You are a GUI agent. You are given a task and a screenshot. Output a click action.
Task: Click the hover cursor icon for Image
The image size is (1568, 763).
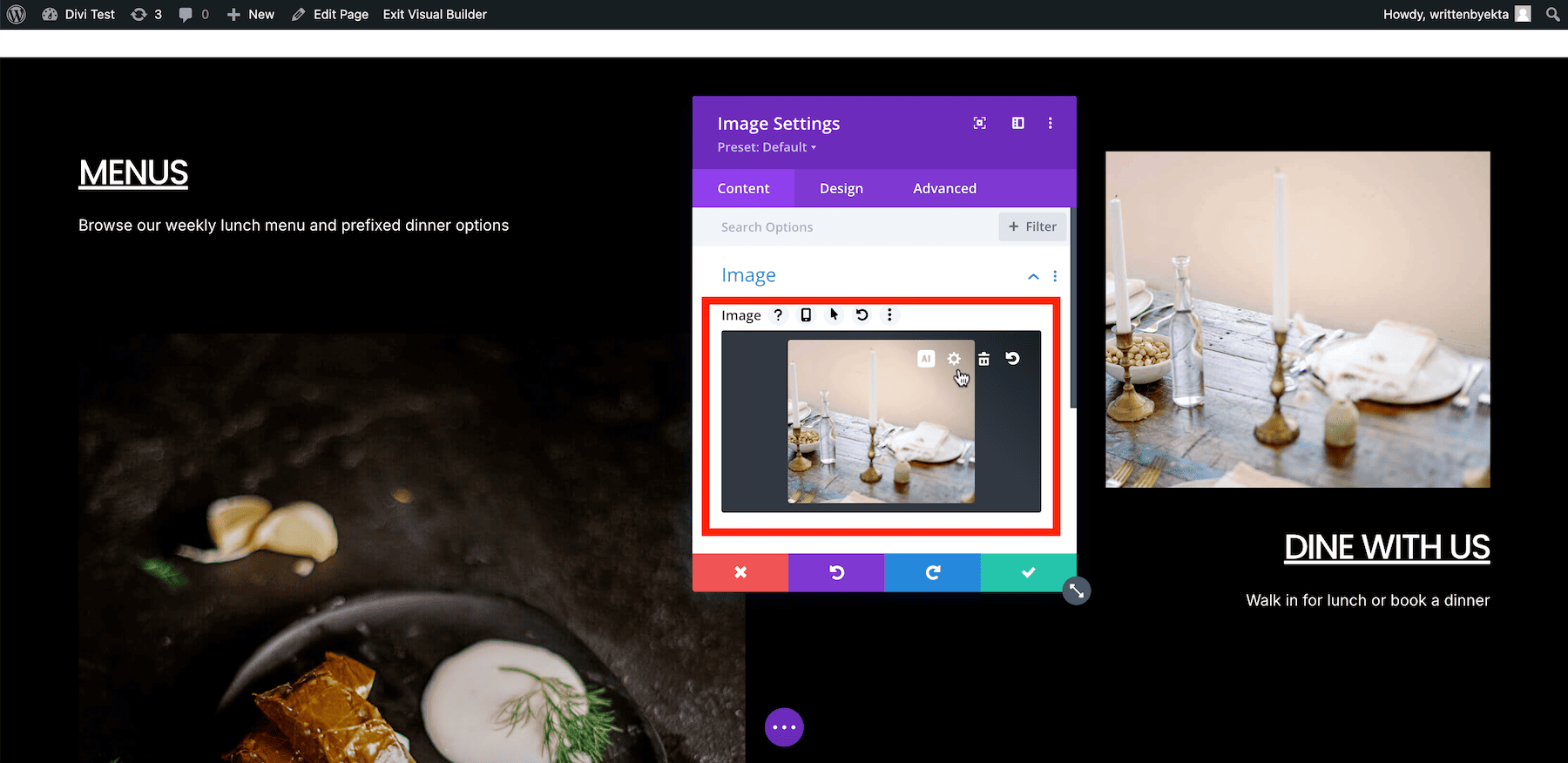tap(834, 314)
